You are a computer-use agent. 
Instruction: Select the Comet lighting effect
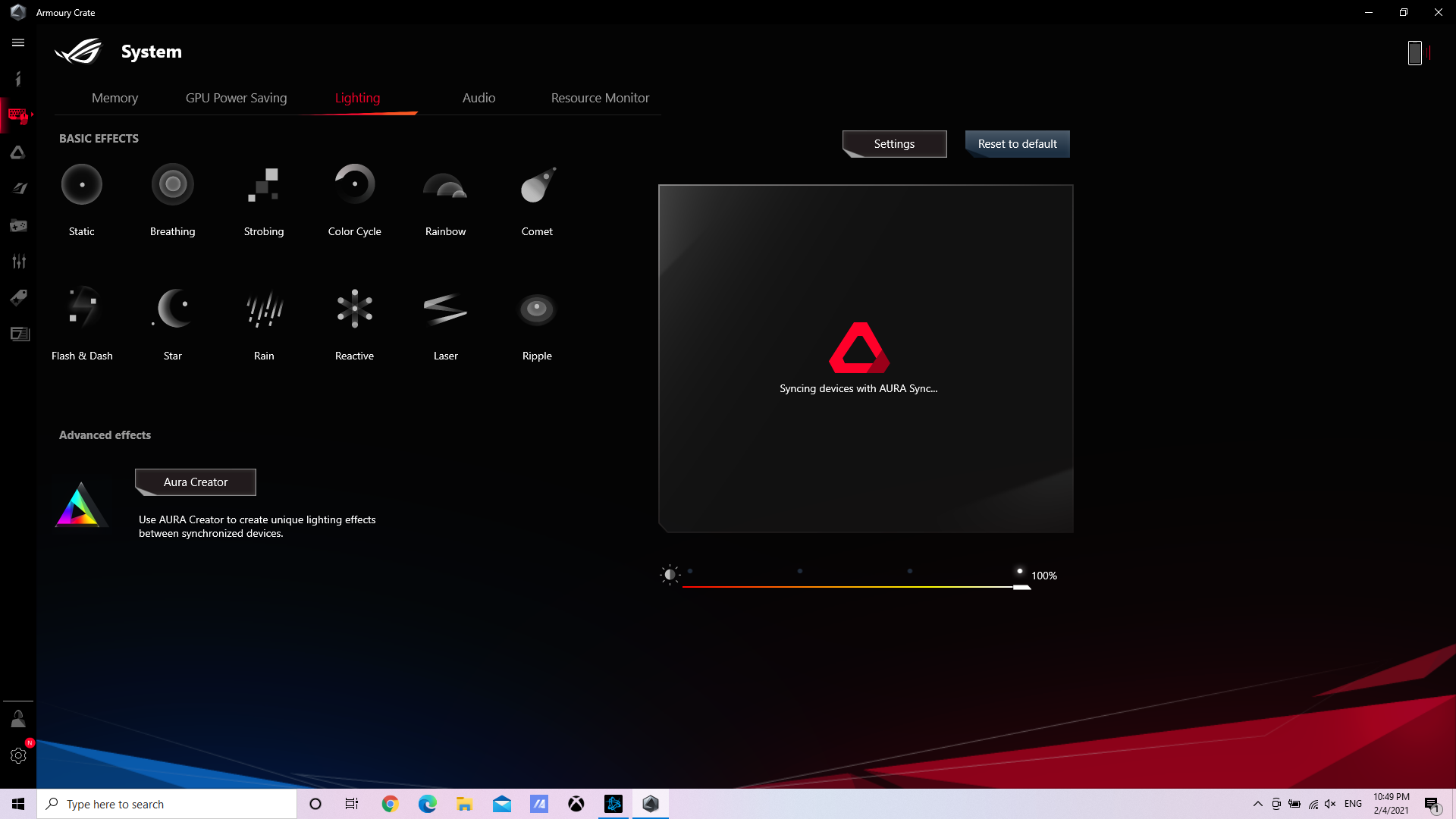538,184
